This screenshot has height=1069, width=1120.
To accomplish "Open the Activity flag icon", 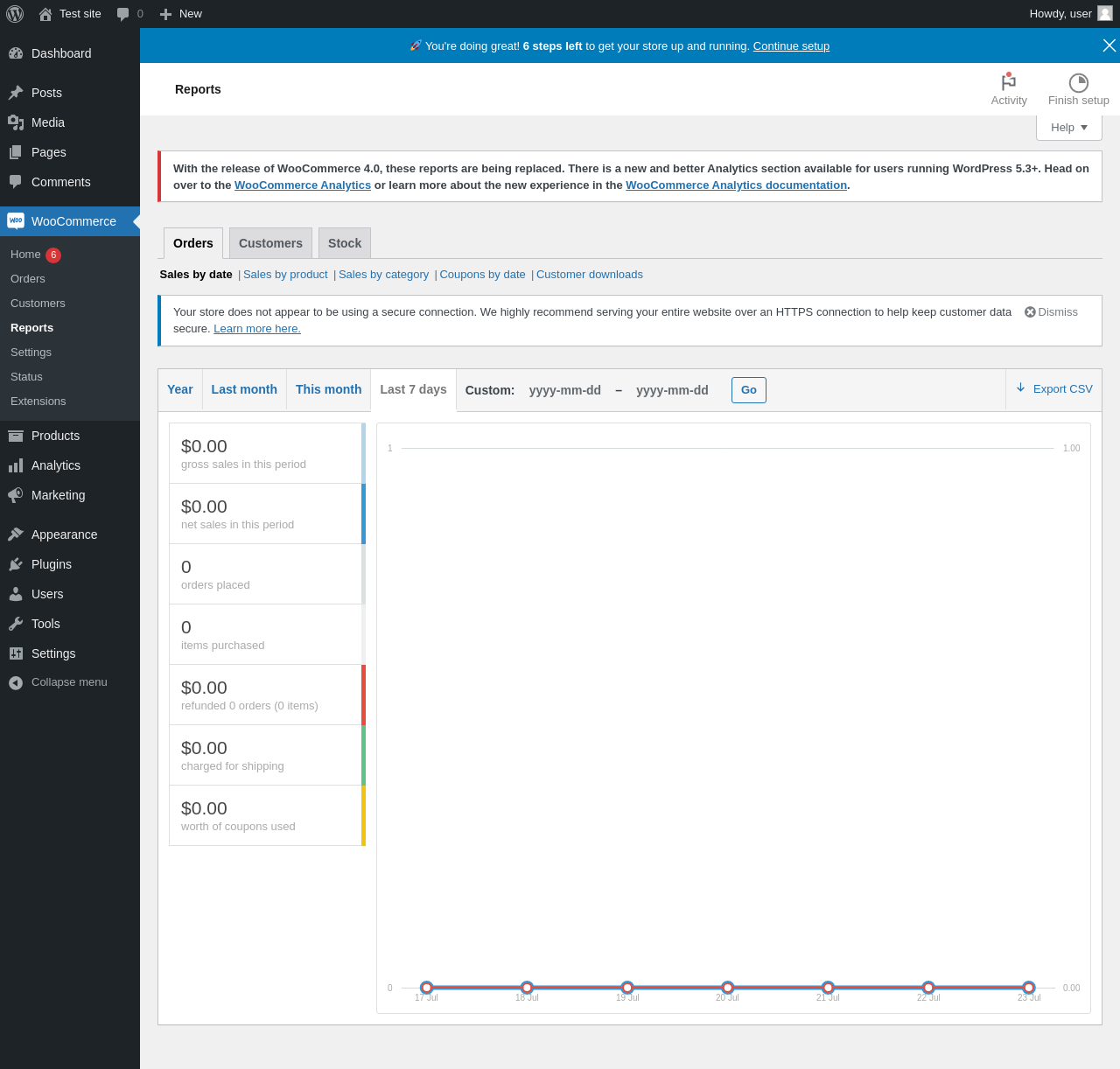I will [1009, 82].
